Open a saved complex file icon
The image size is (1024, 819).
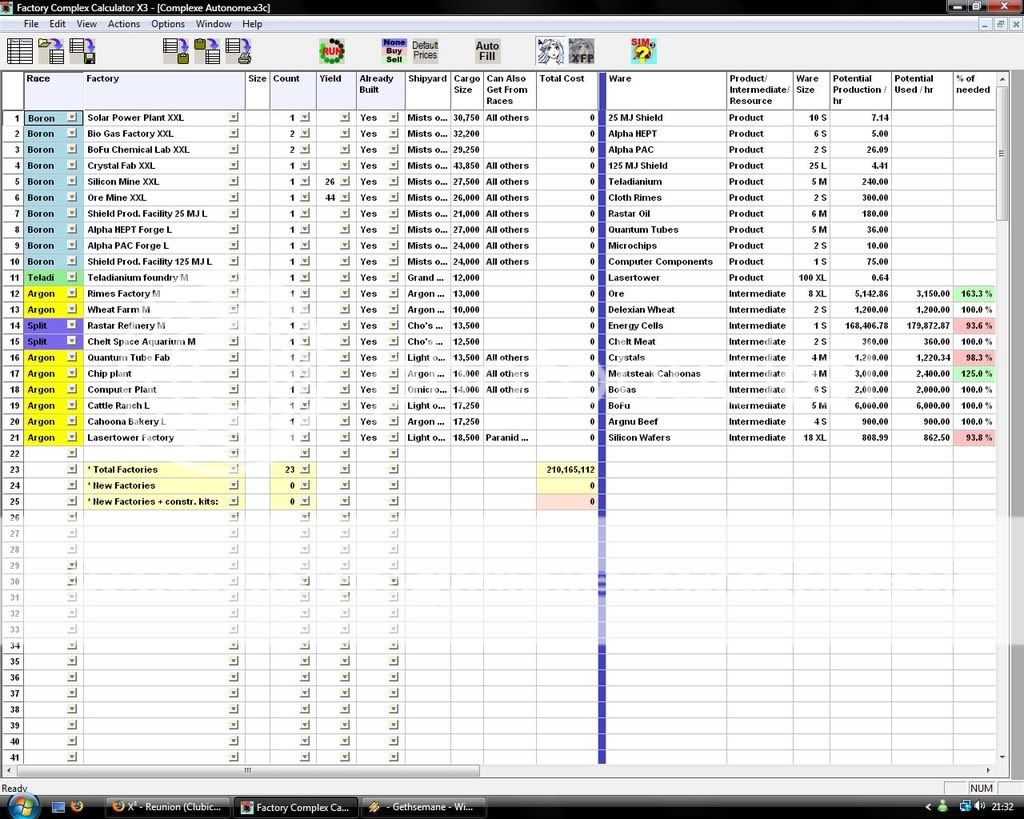click(50, 50)
